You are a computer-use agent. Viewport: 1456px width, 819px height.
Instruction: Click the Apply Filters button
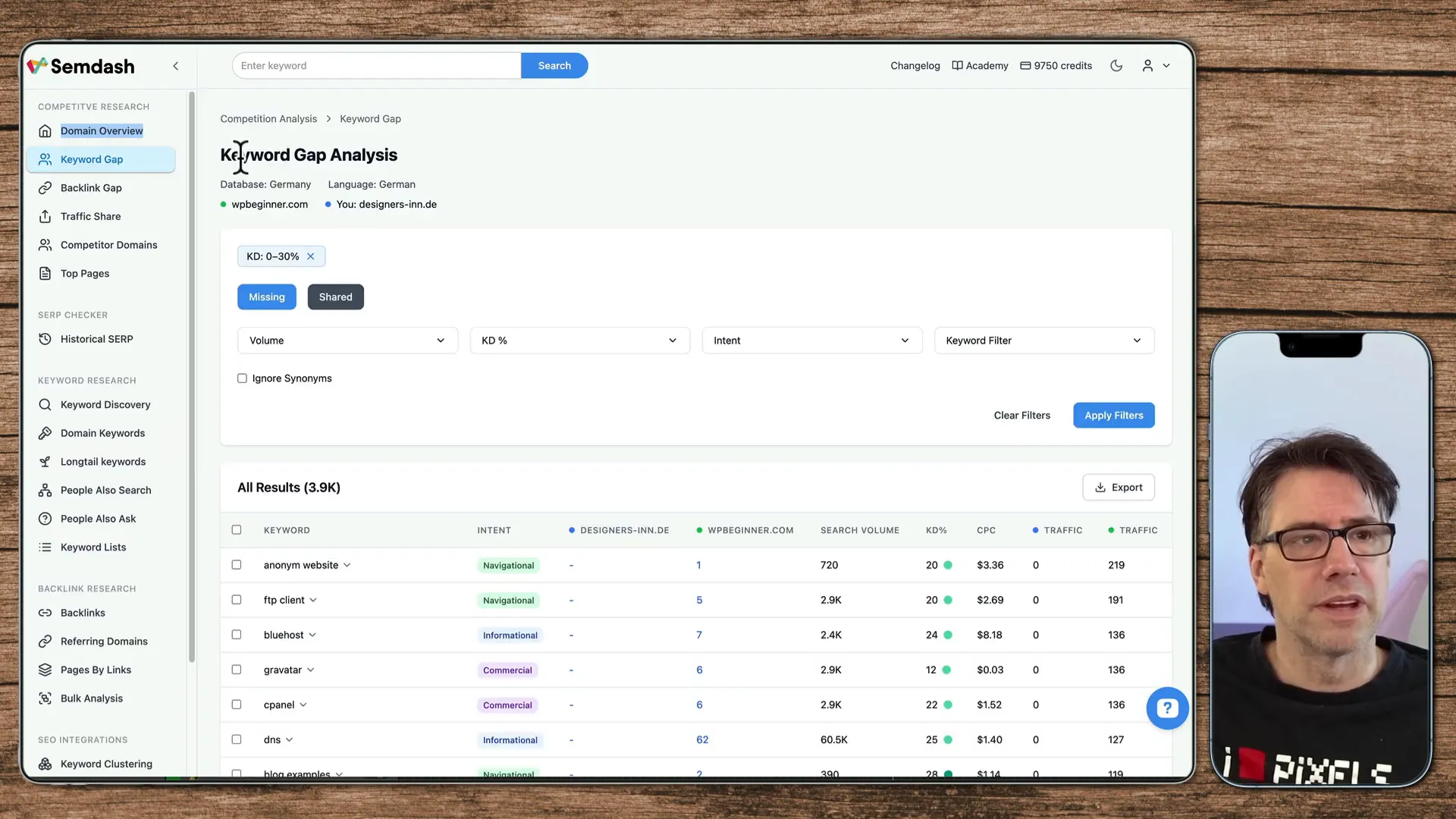(x=1113, y=415)
